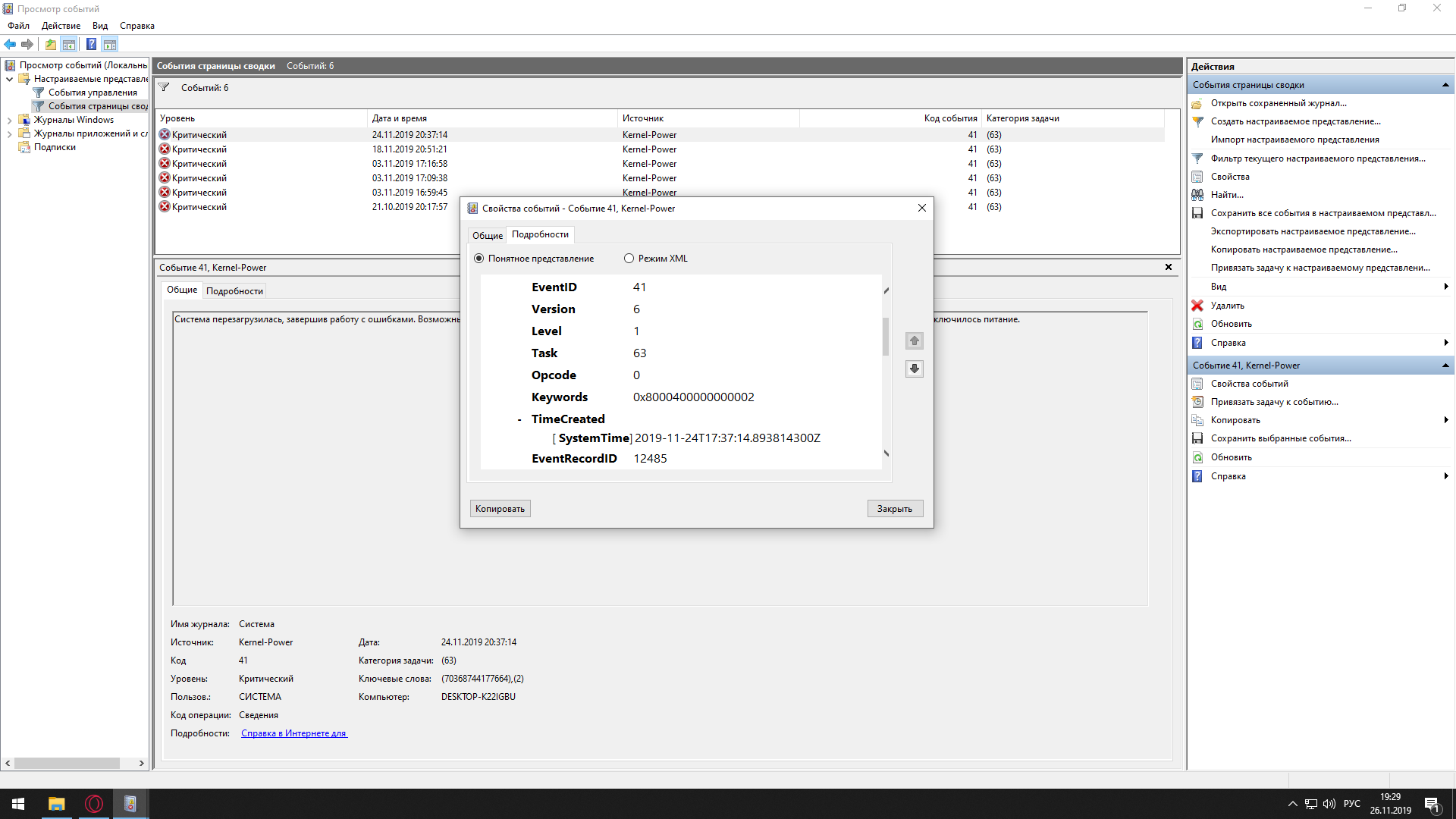Collapse the TimeCreated node
Image resolution: width=1456 pixels, height=819 pixels.
coord(519,420)
